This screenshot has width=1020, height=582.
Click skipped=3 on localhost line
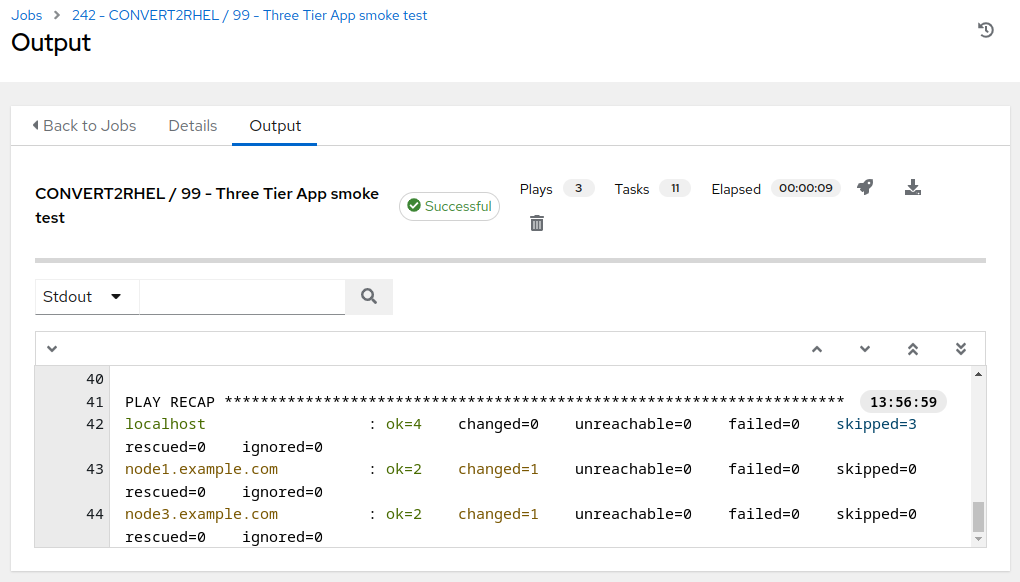pyautogui.click(x=876, y=424)
